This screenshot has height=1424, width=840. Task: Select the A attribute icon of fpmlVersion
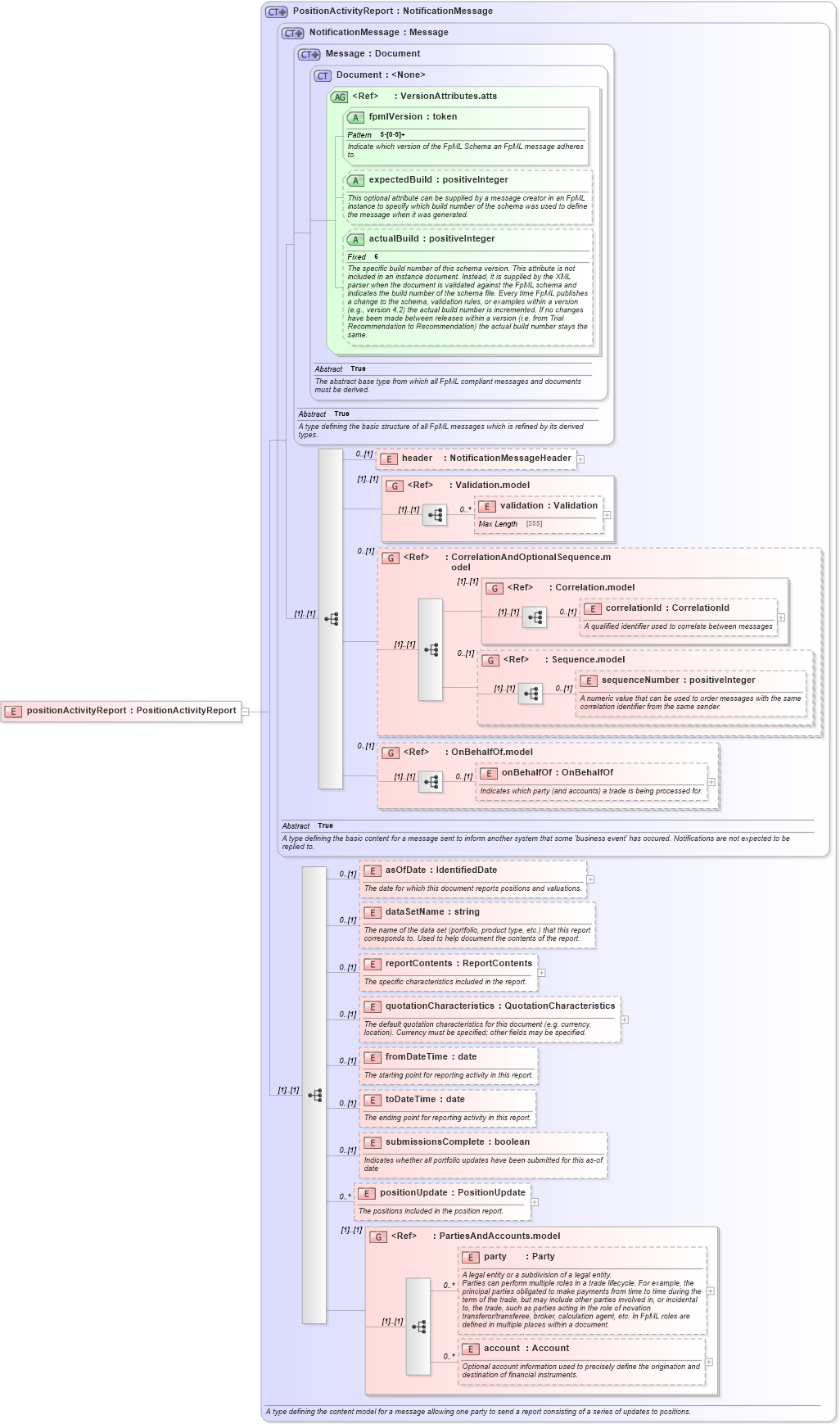tap(355, 117)
